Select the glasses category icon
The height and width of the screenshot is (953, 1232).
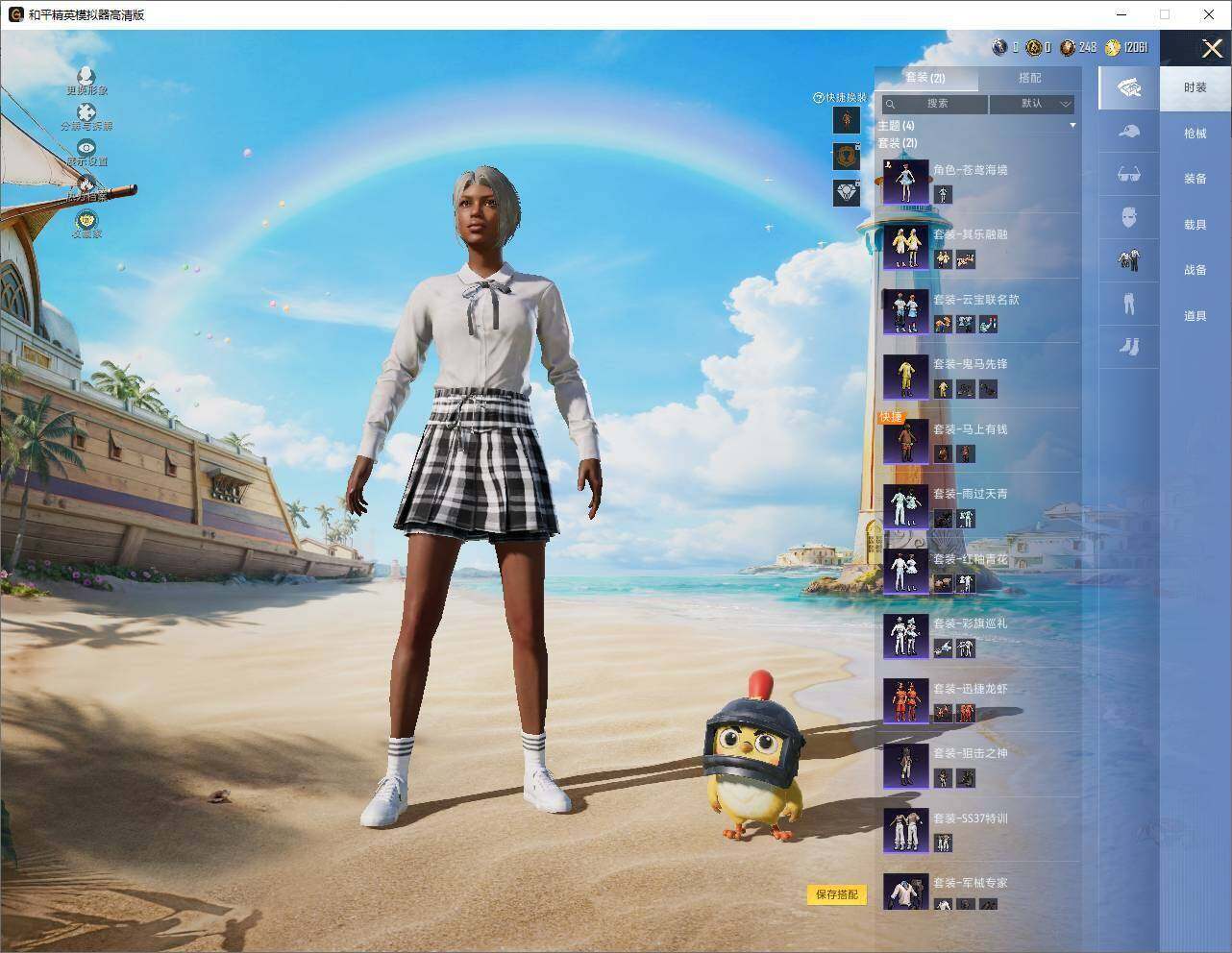[x=1129, y=175]
